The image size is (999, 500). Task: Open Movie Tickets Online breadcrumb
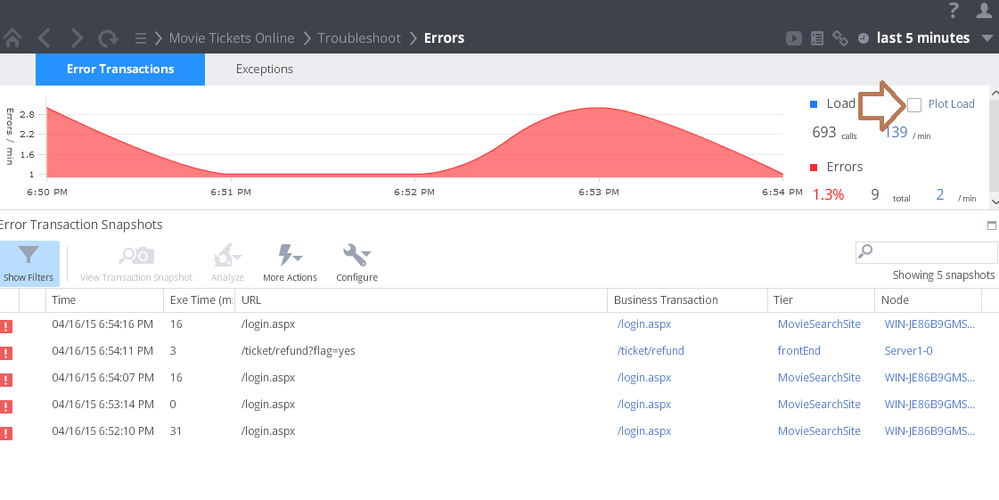231,38
